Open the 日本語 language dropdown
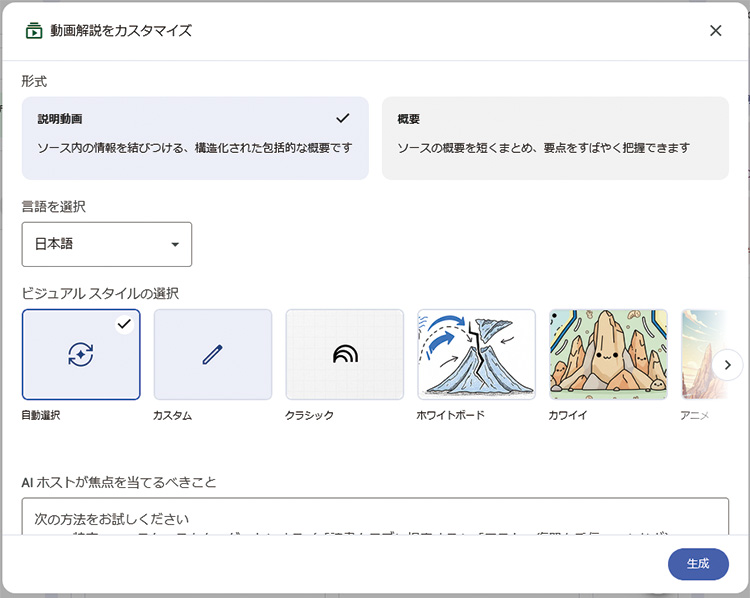 106,244
